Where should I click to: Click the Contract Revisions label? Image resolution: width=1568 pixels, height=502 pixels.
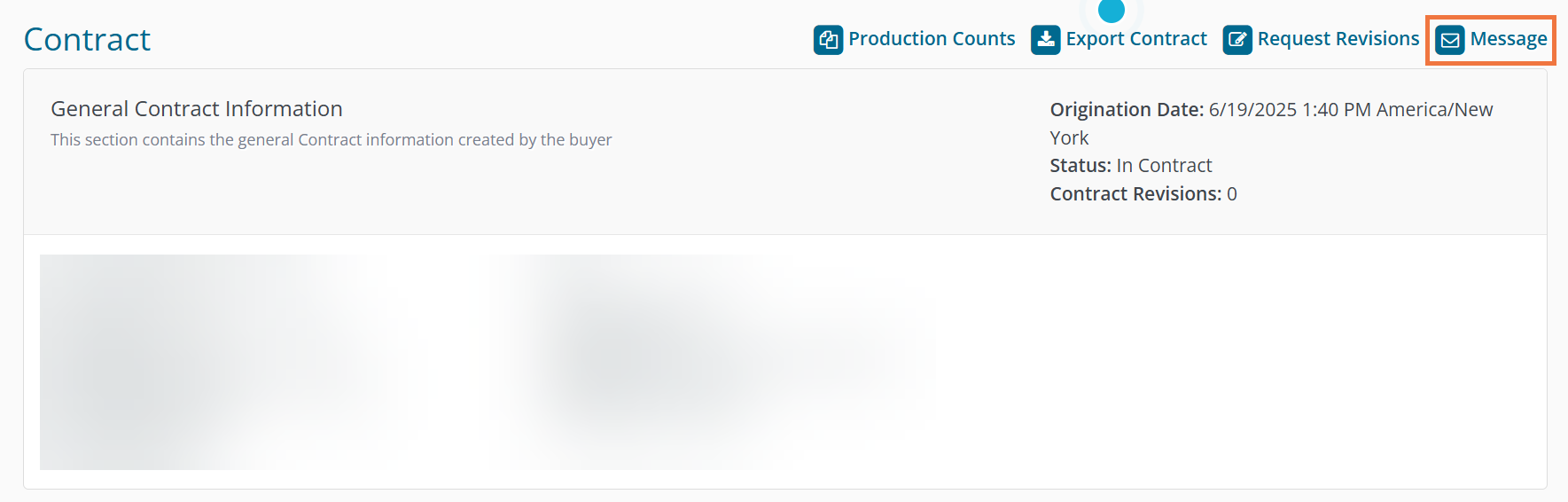[x=1135, y=194]
